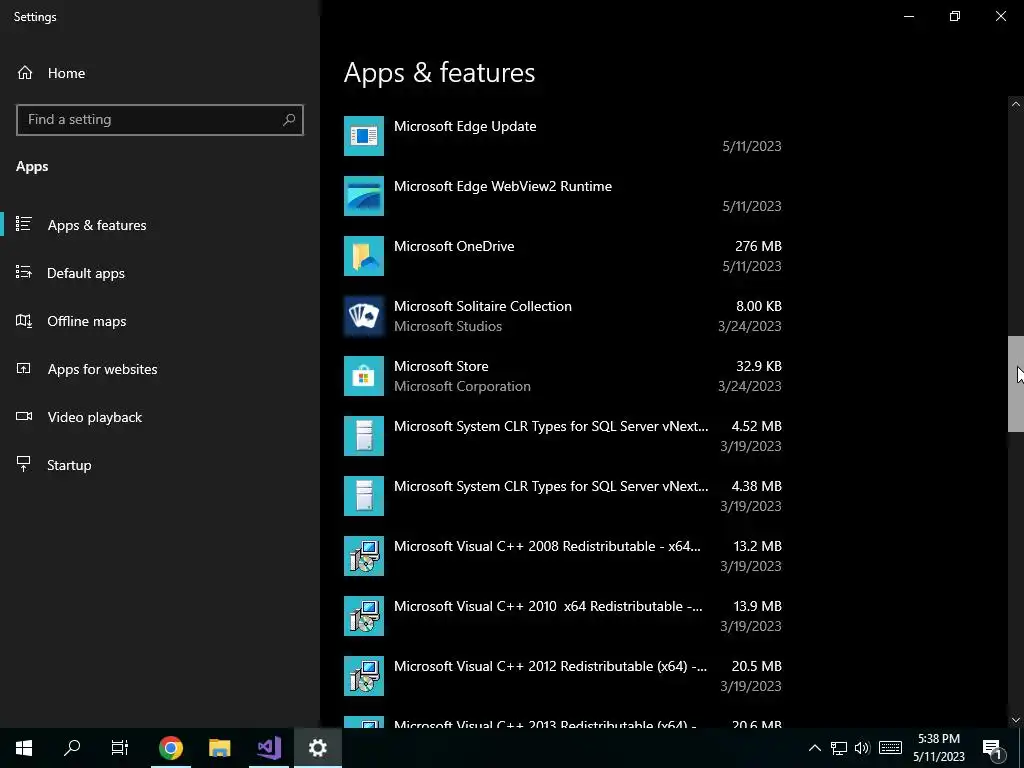This screenshot has height=768, width=1024.
Task: Open the Apps for websites page
Action: [x=160, y=369]
